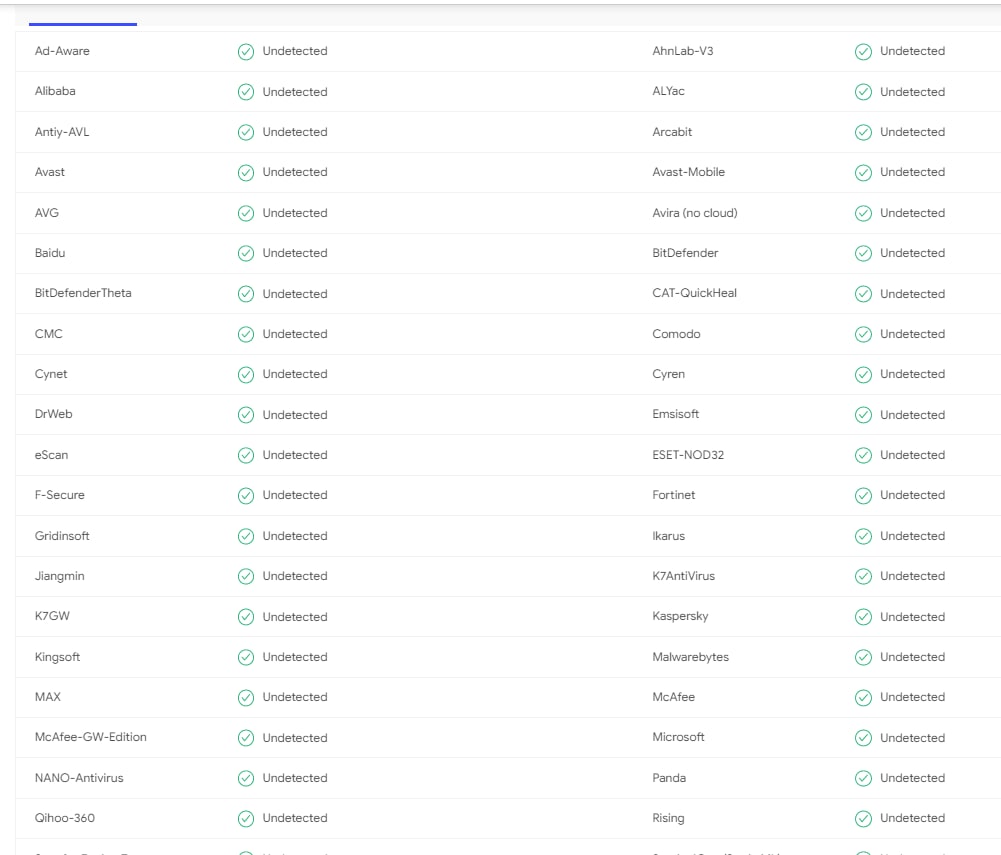Select the AhnLab-V3 engine name
The image size is (1001, 855).
[x=682, y=51]
